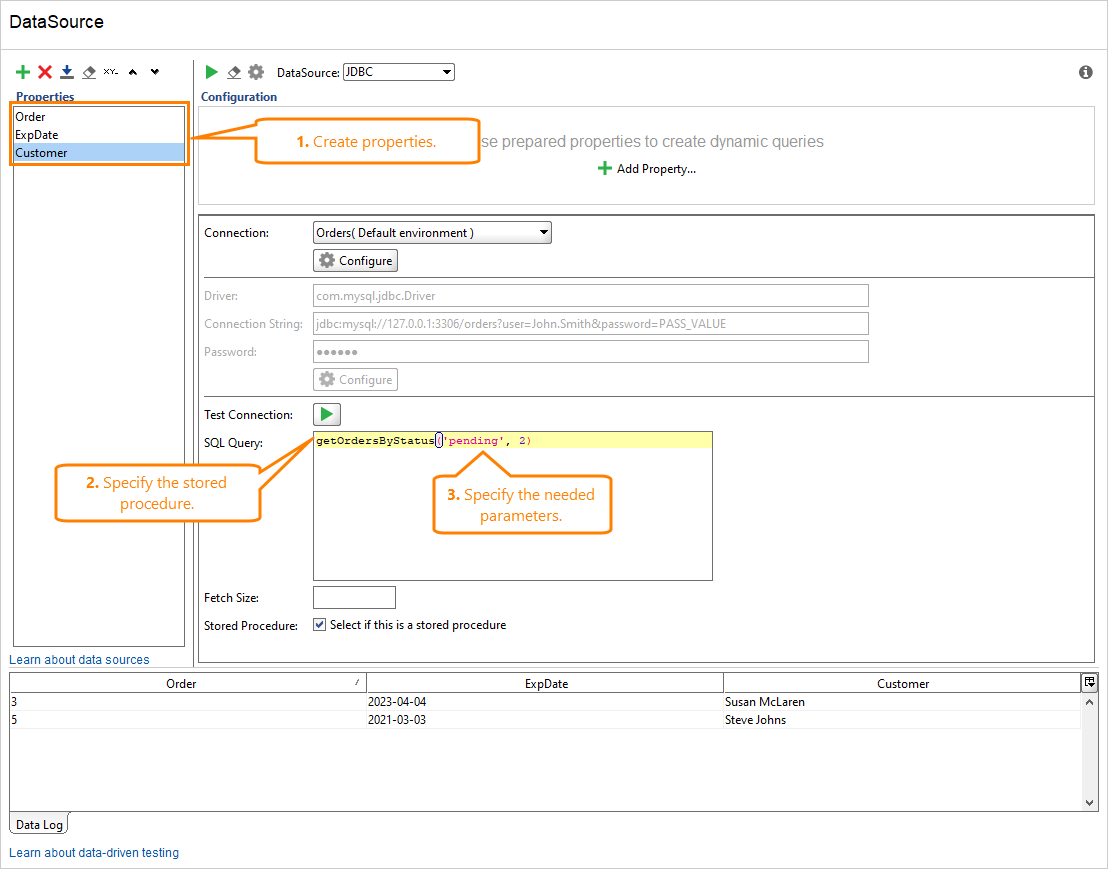This screenshot has height=869, width=1108.
Task: Click data log scrollbar up arrow
Action: (1089, 702)
